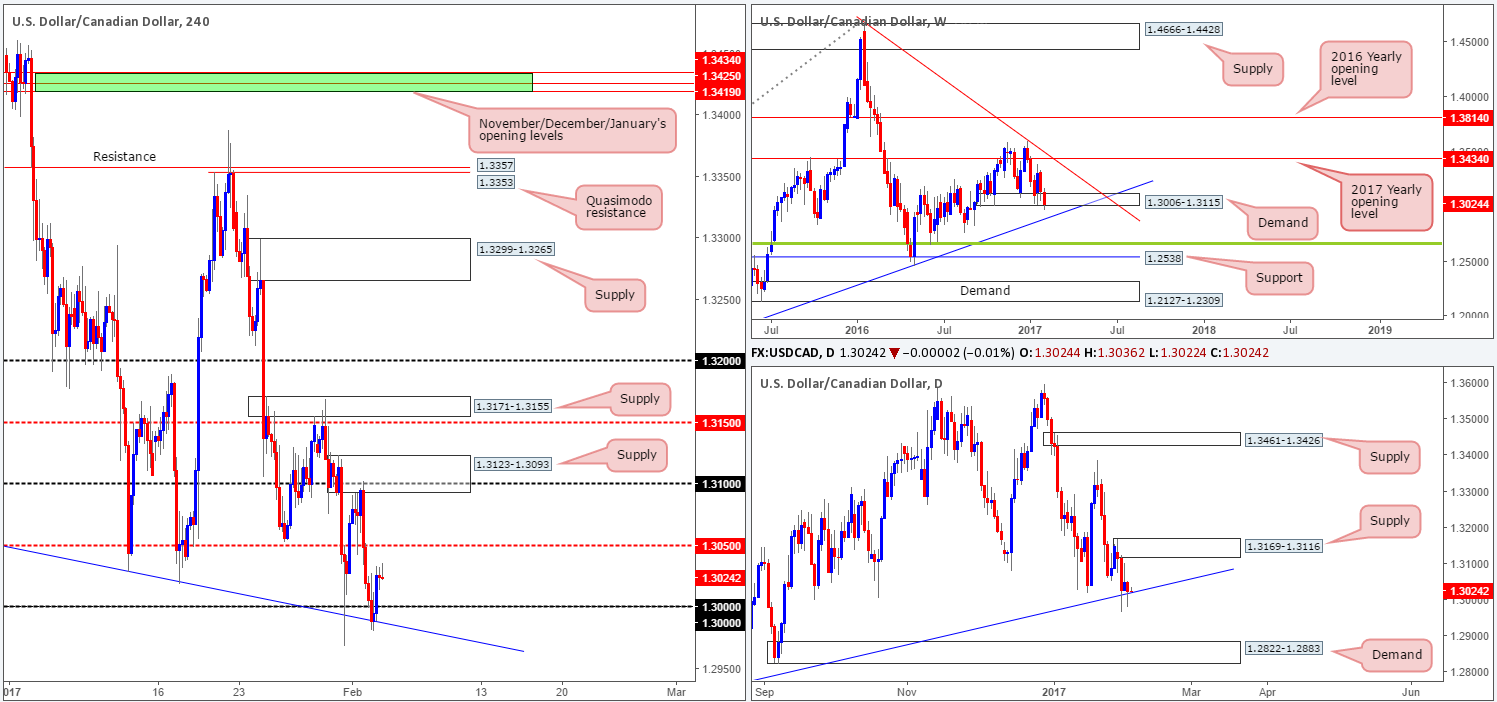The width and height of the screenshot is (1497, 702).
Task: Click the 'Jun' date label on daily chart
Action: point(1412,691)
